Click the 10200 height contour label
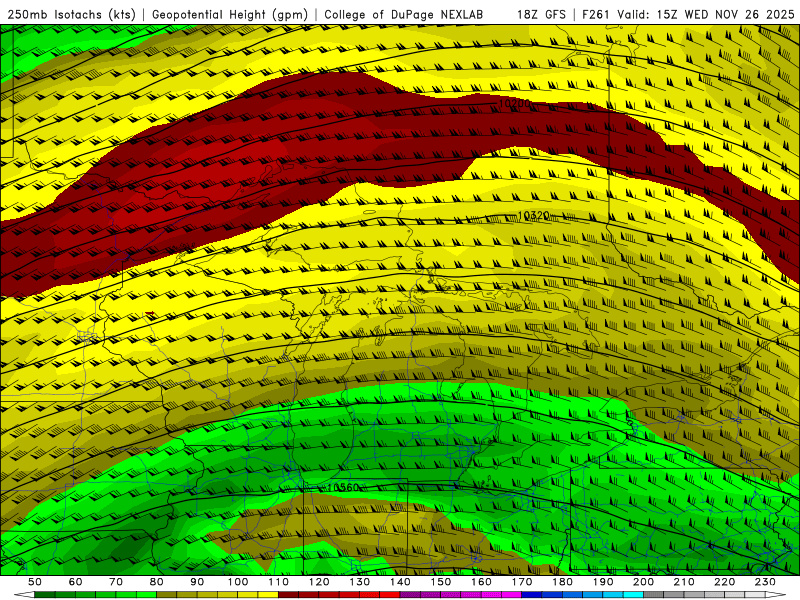Viewport: 800px width, 600px height. click(x=514, y=104)
